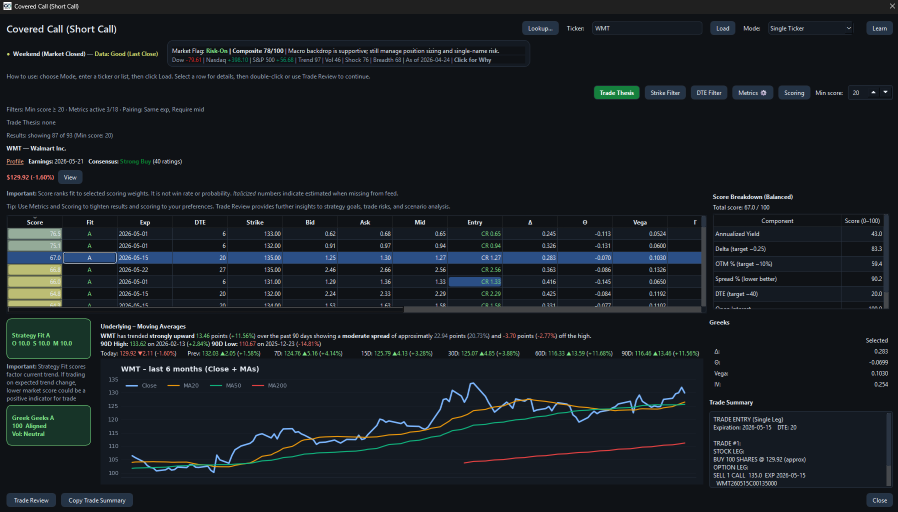
Task: Close the Covered Call window via X
Action: click(891, 6)
